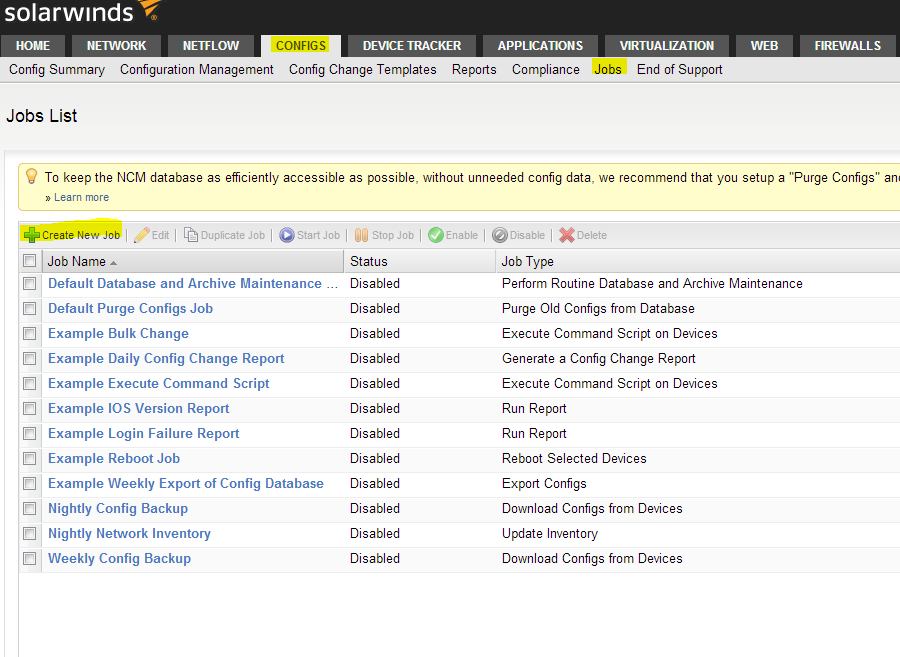Click the red X Delete icon
The height and width of the screenshot is (657, 900).
click(567, 235)
